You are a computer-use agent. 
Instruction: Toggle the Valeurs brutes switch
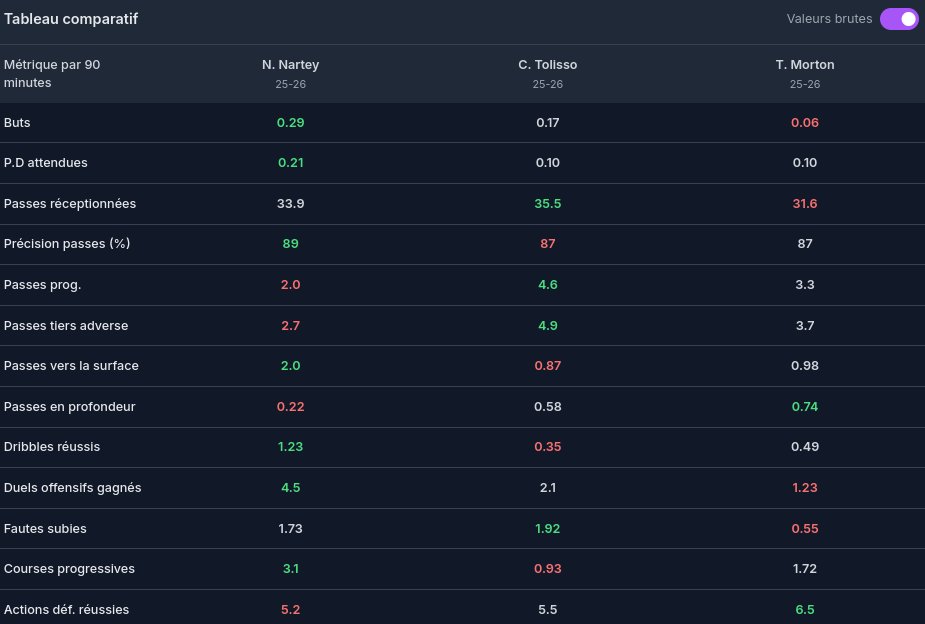898,19
